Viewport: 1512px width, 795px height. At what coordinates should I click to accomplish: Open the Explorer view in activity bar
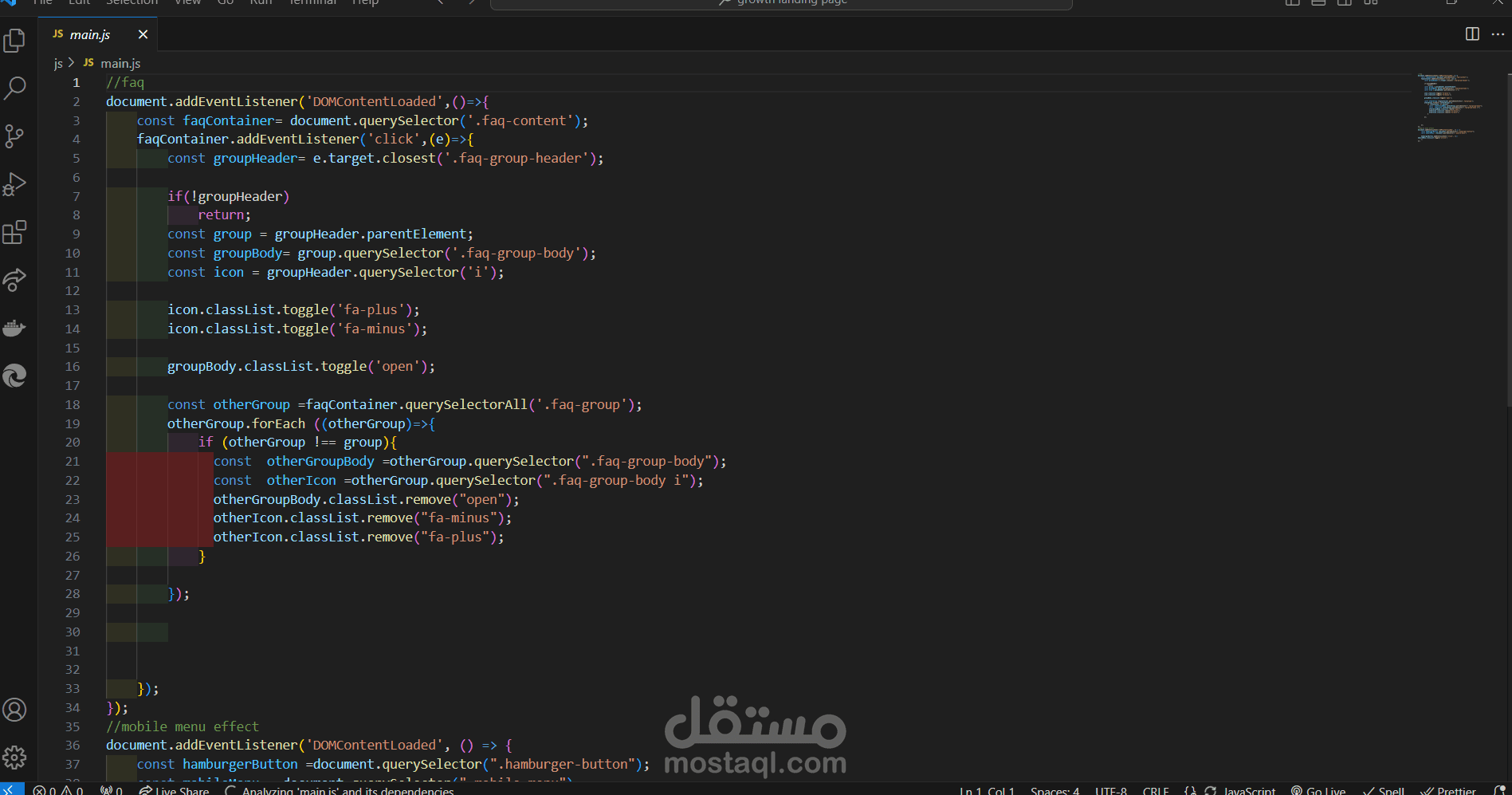coord(15,41)
